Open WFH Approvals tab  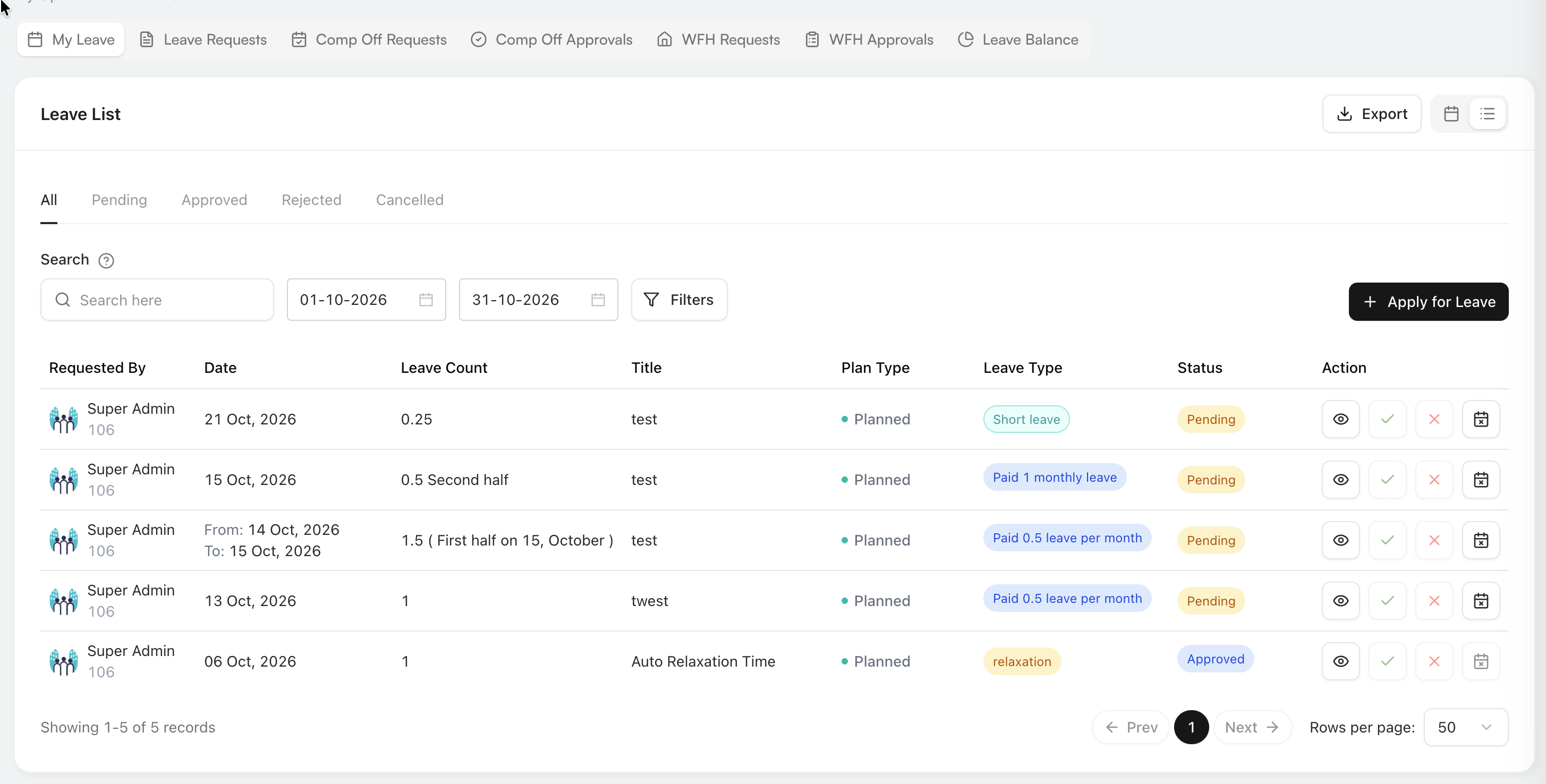tap(869, 40)
